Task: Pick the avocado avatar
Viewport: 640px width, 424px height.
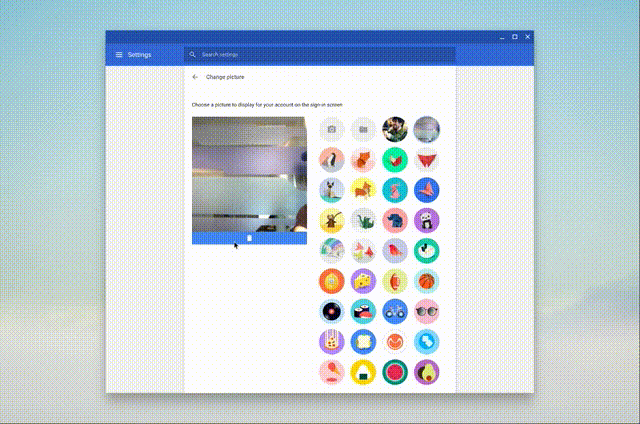Action: click(x=427, y=373)
